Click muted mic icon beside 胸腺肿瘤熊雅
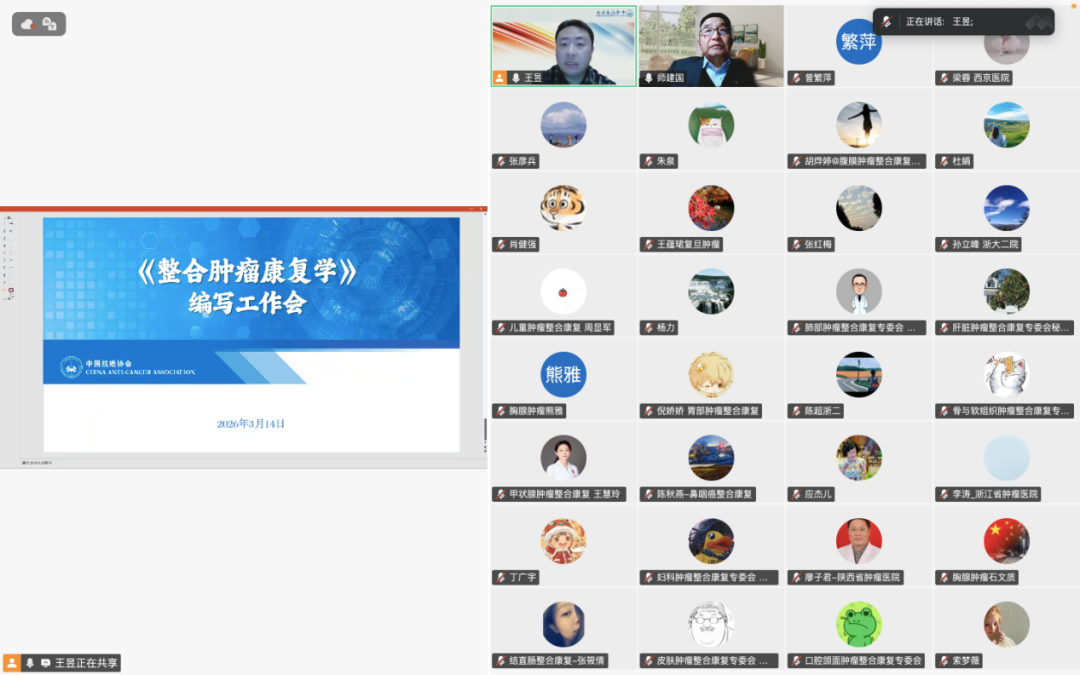 (501, 411)
